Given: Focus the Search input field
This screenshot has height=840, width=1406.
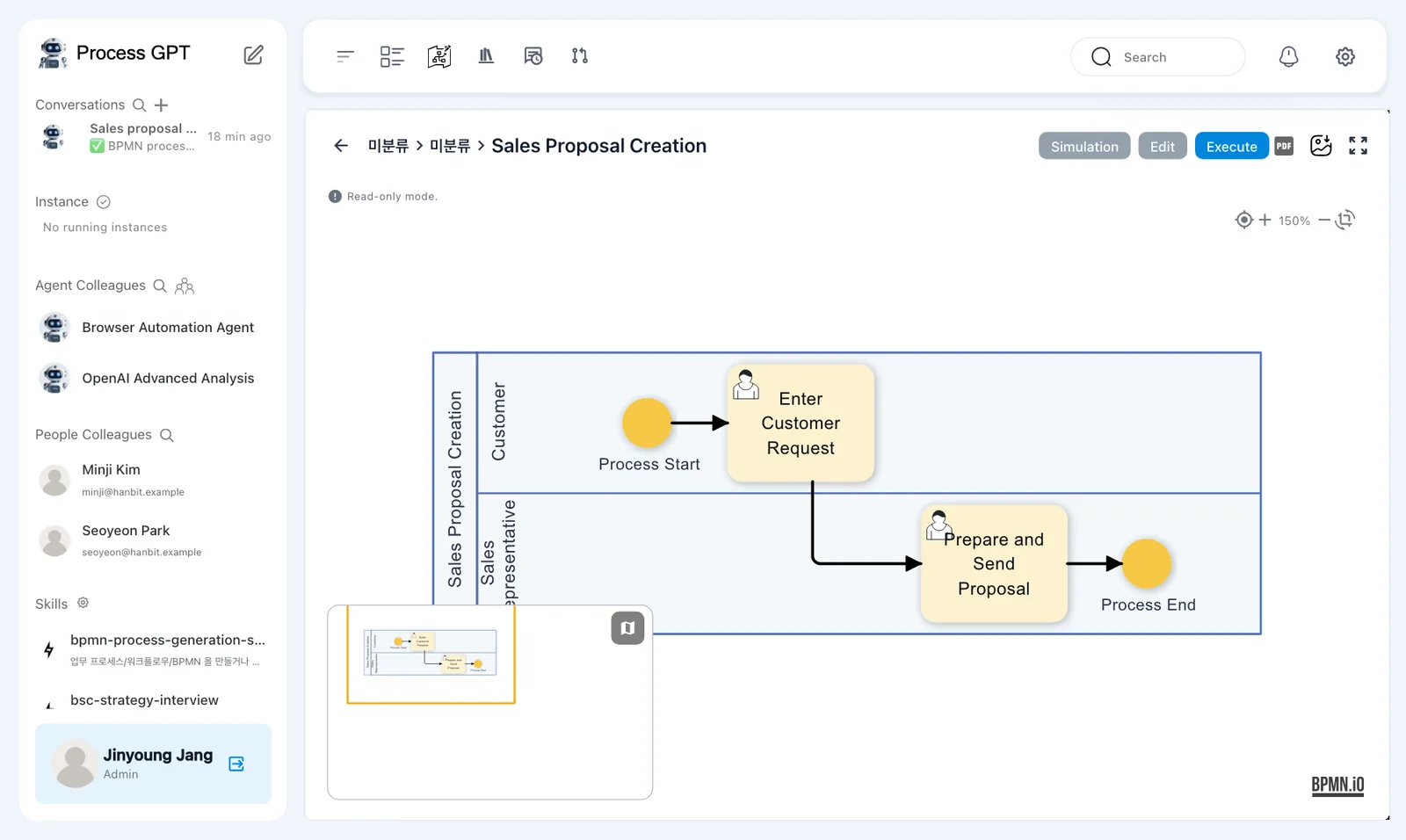Looking at the screenshot, I should click(x=1157, y=57).
